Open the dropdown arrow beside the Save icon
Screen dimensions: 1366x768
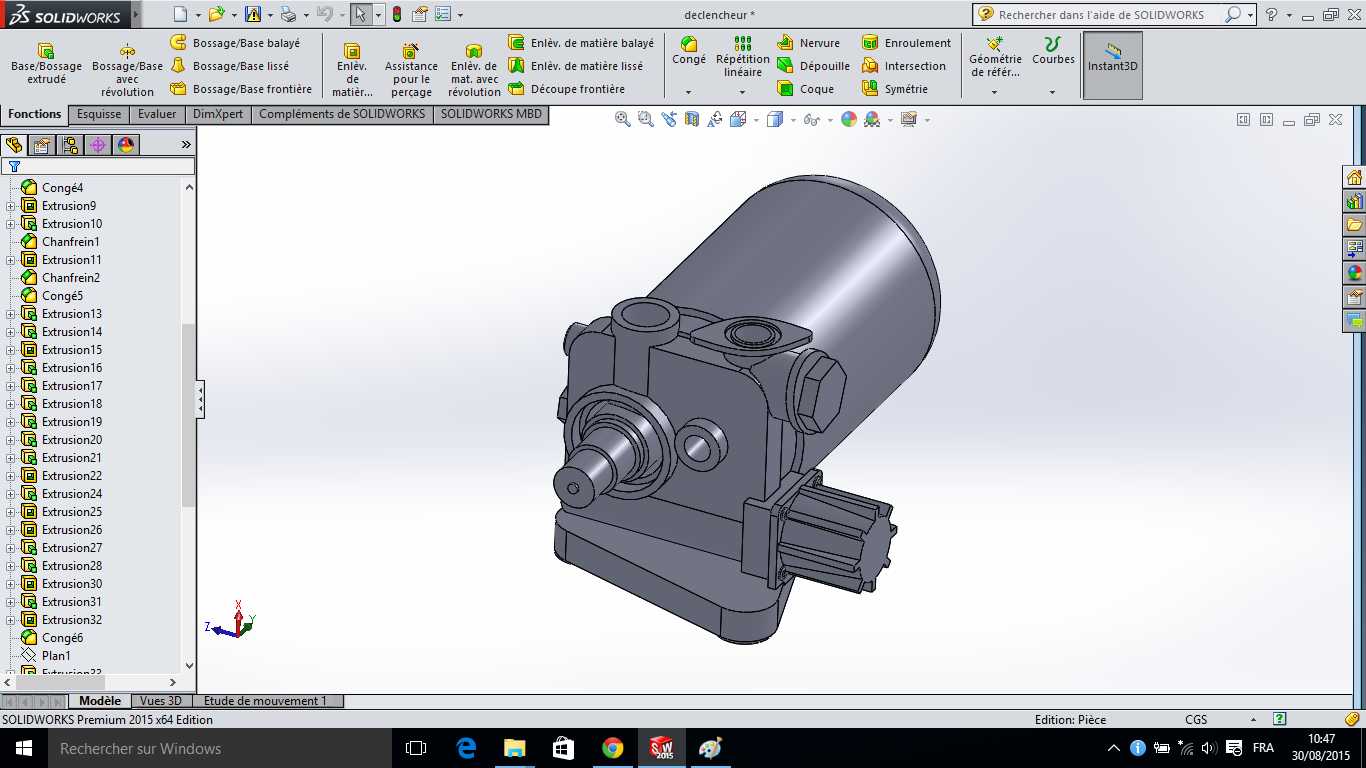(269, 15)
